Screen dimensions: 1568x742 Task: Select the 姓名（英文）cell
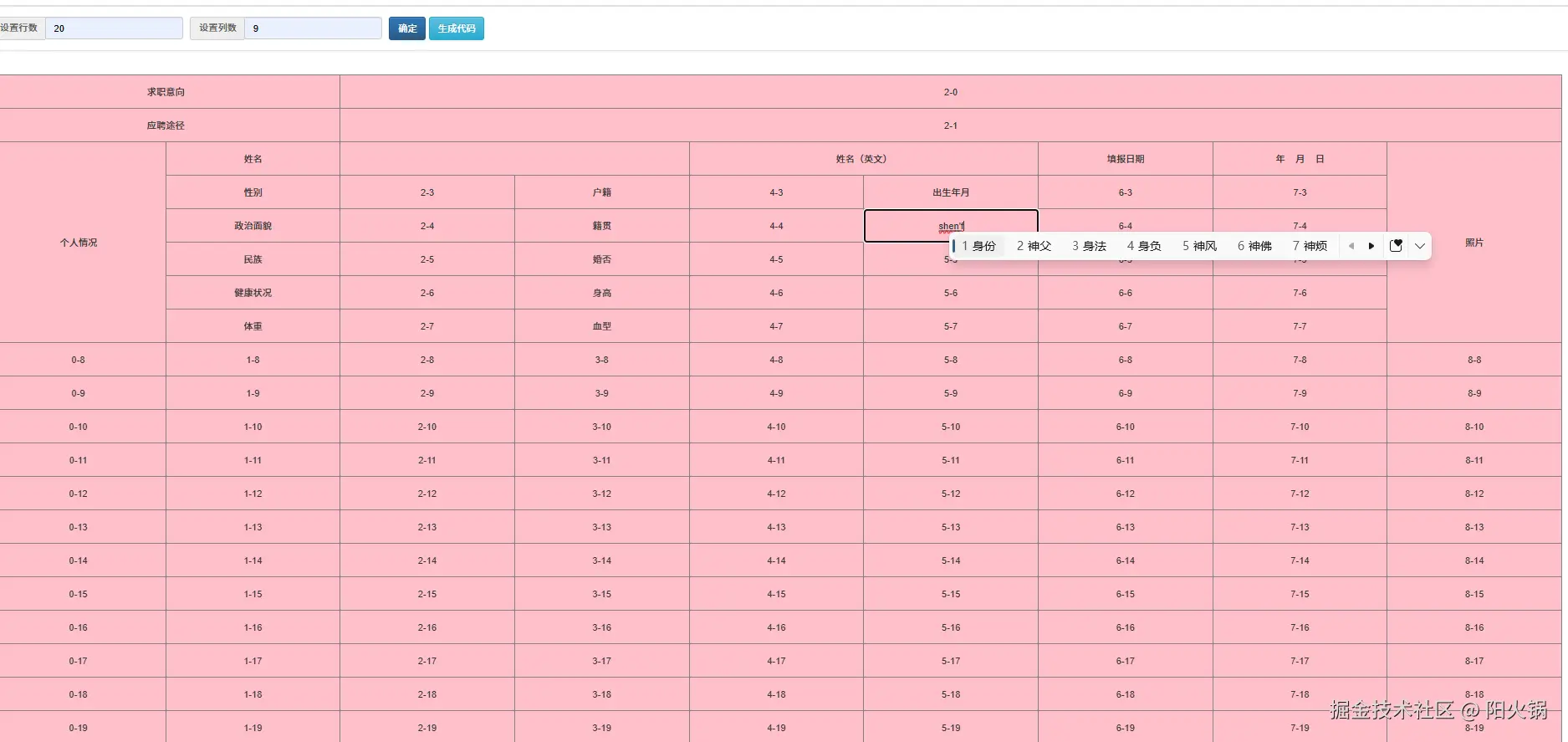pos(864,159)
